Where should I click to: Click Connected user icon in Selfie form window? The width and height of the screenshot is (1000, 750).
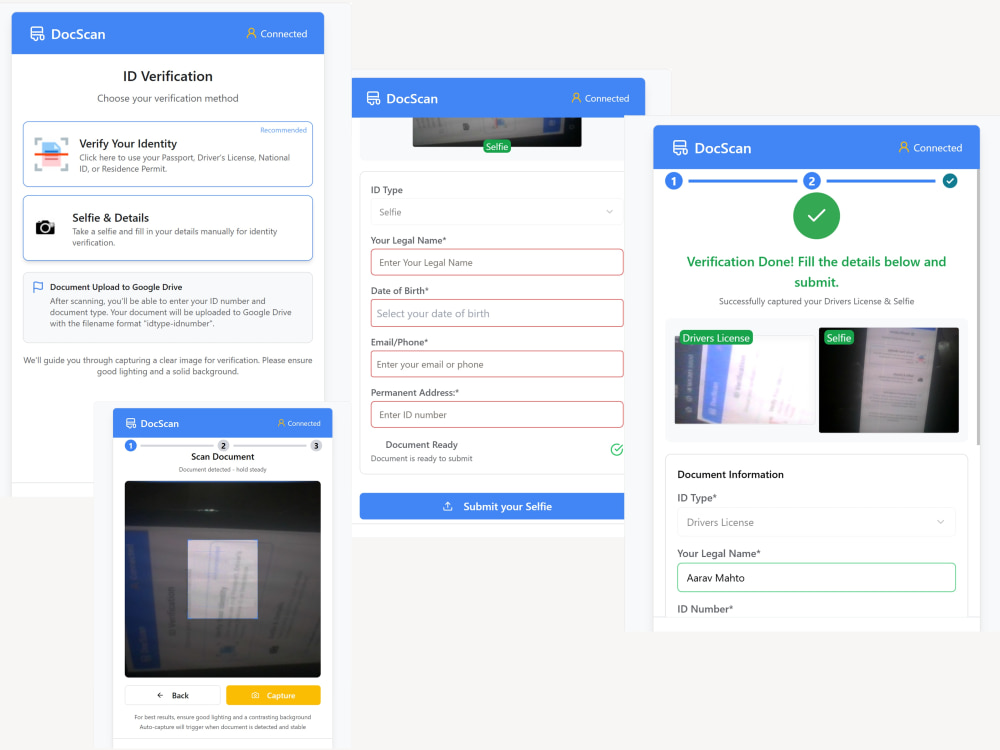click(576, 98)
